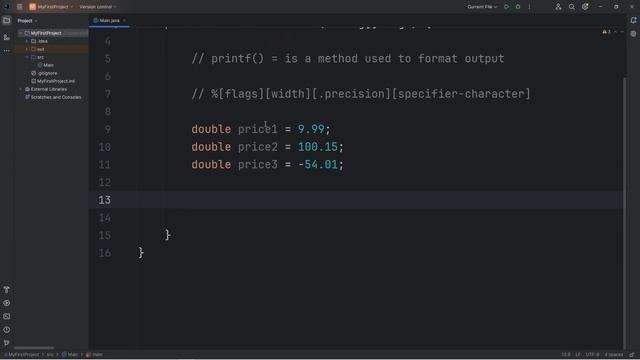Select the .gitignore file

coord(44,73)
